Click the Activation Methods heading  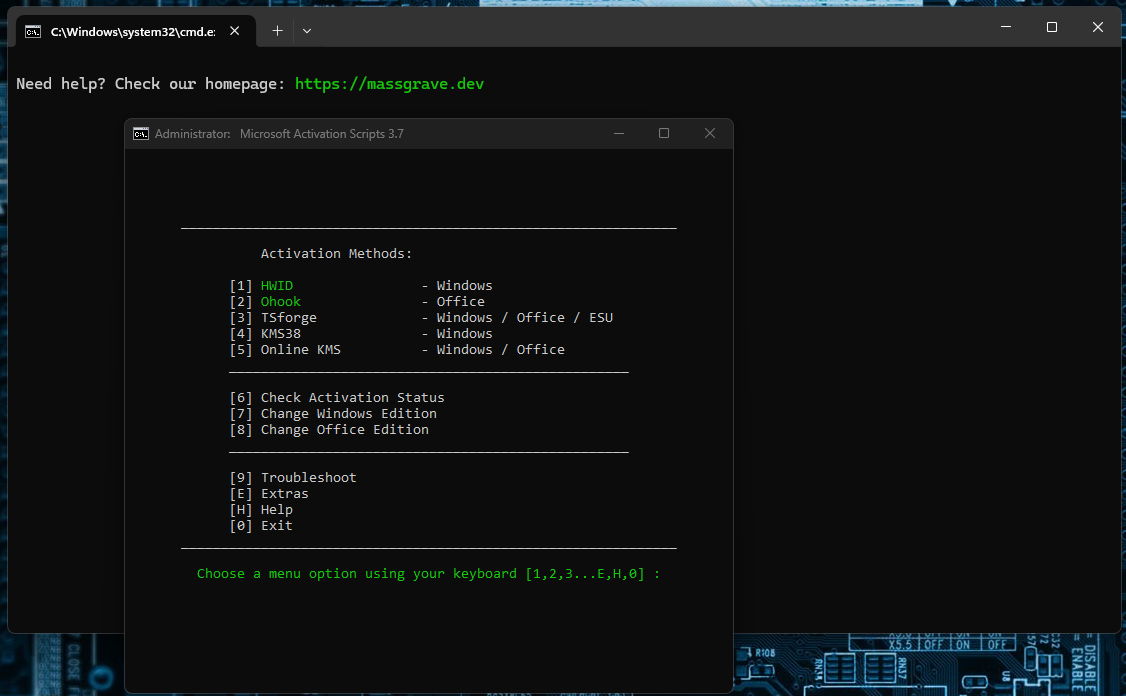pyautogui.click(x=336, y=254)
